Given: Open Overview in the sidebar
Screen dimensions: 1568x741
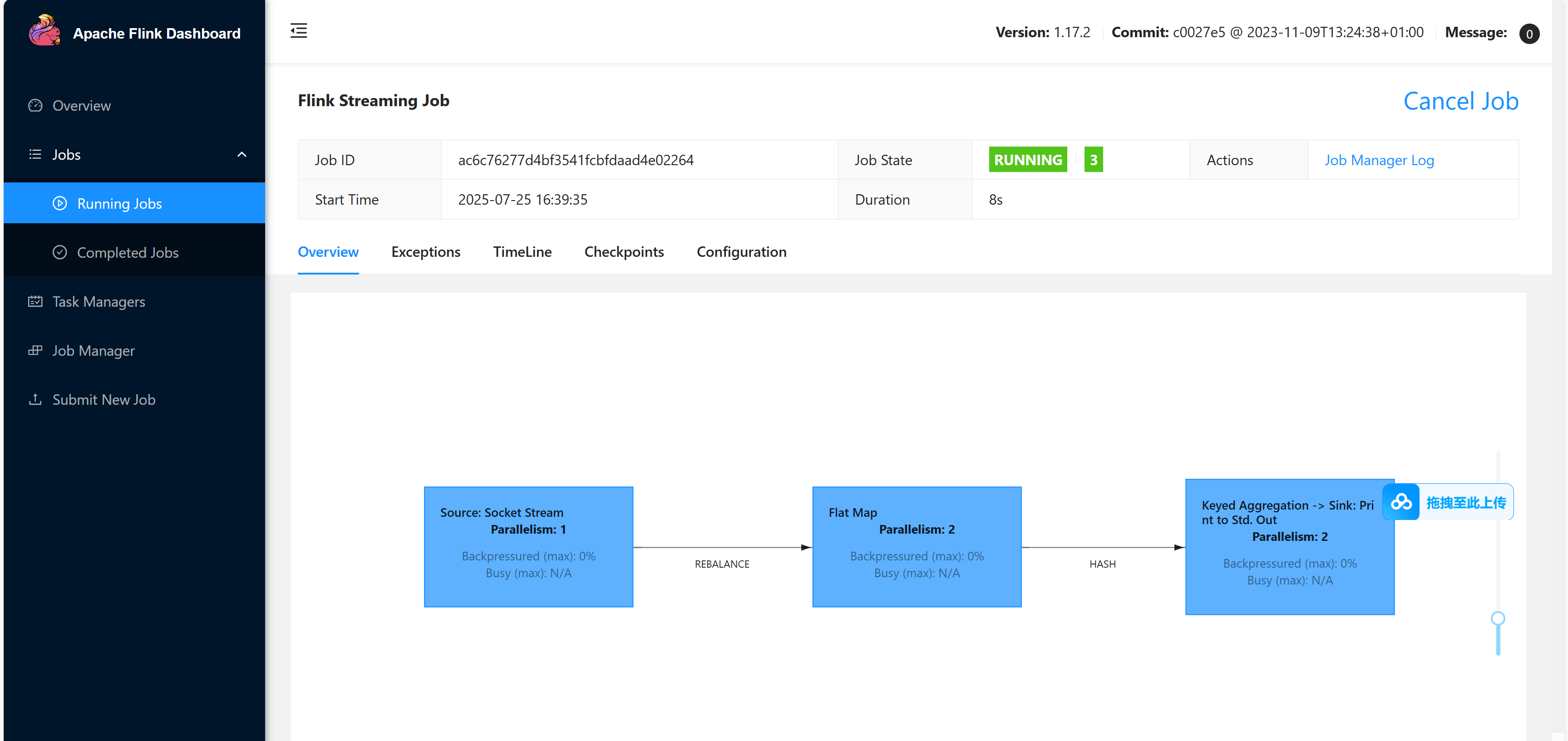Looking at the screenshot, I should point(134,105).
